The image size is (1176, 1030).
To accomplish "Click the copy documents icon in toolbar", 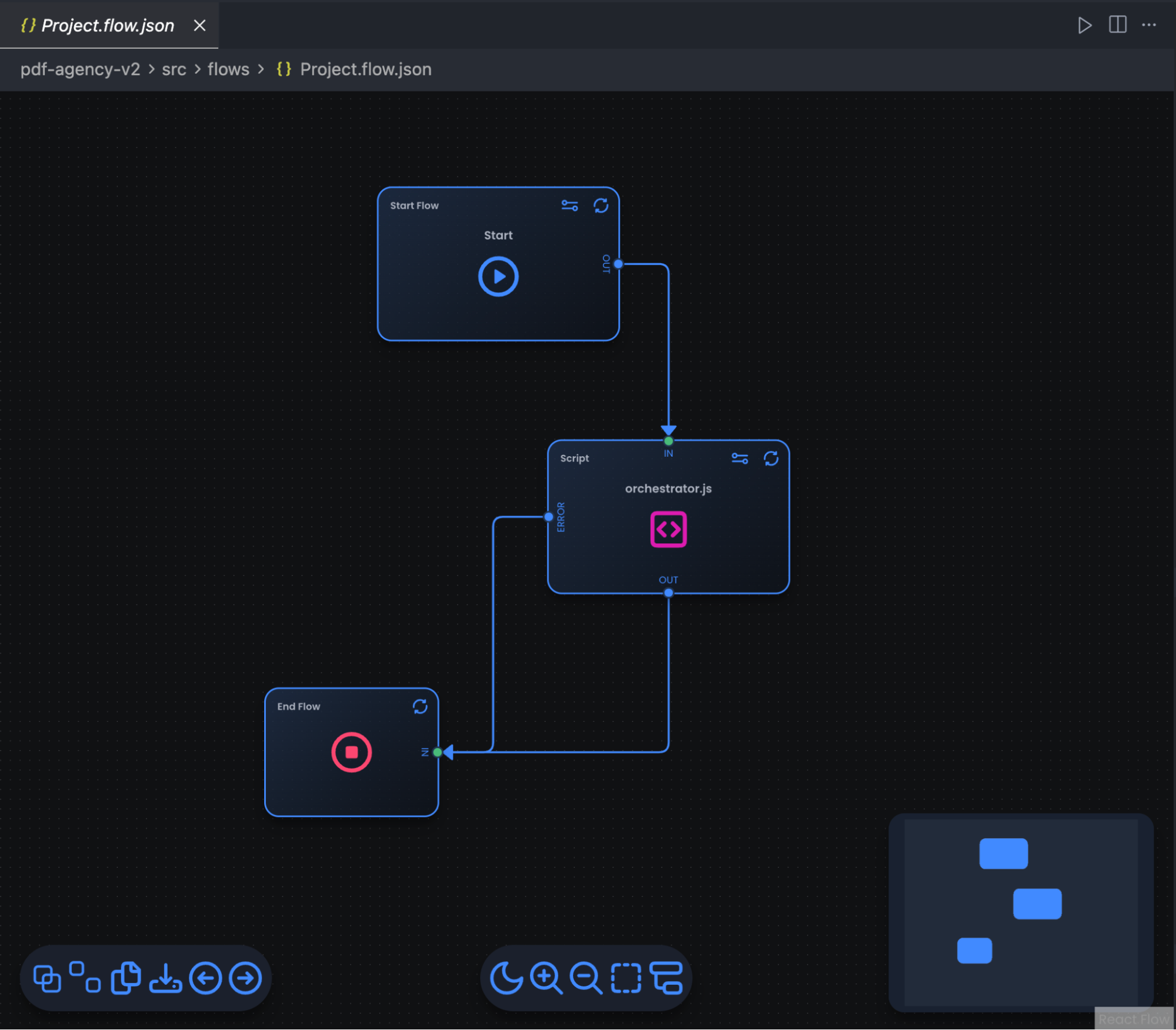I will [x=126, y=978].
